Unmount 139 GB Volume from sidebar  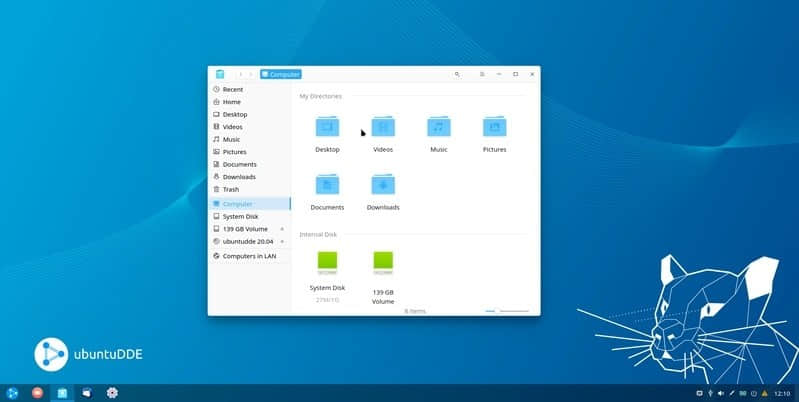tap(282, 229)
